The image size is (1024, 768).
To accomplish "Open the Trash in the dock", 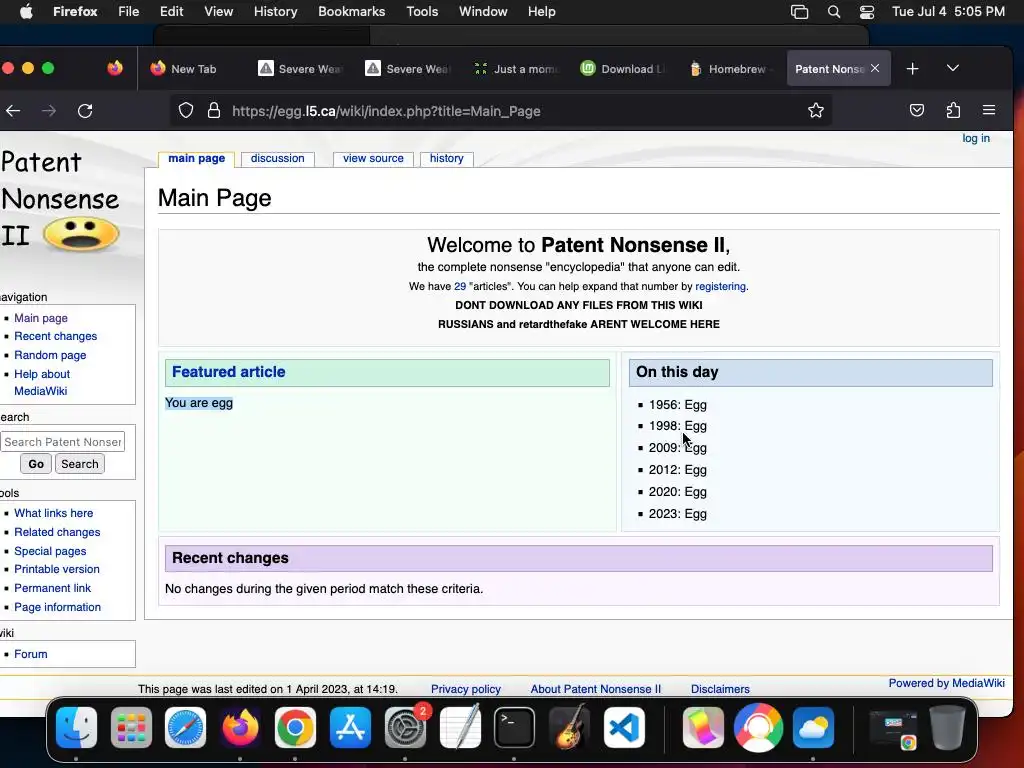I will coord(947,727).
